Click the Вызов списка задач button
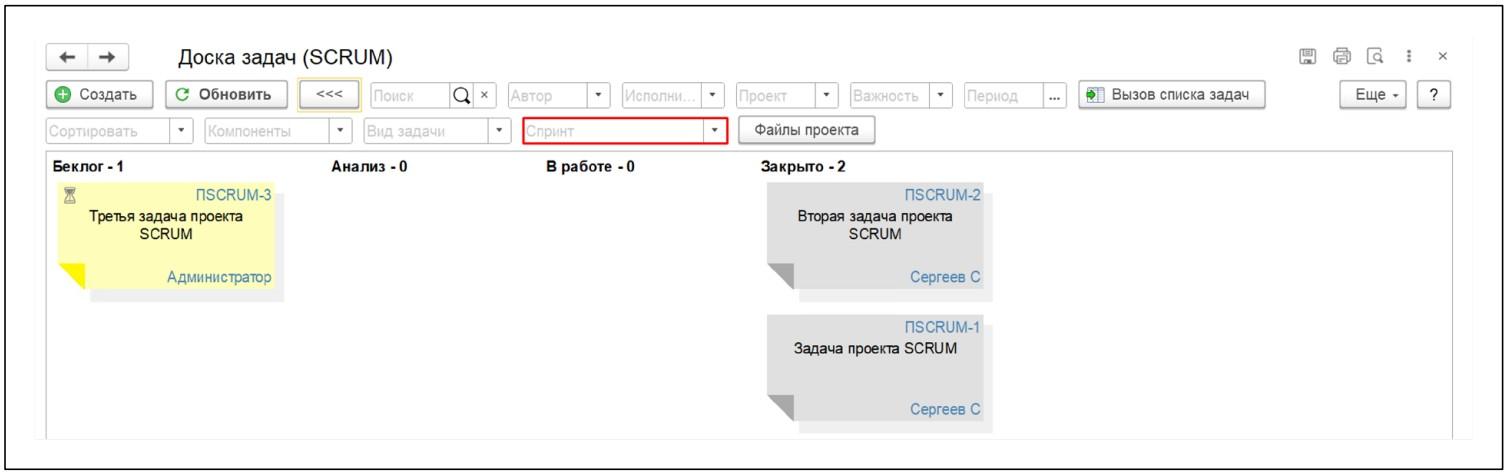Viewport: 1506px width, 472px height. (1171, 94)
